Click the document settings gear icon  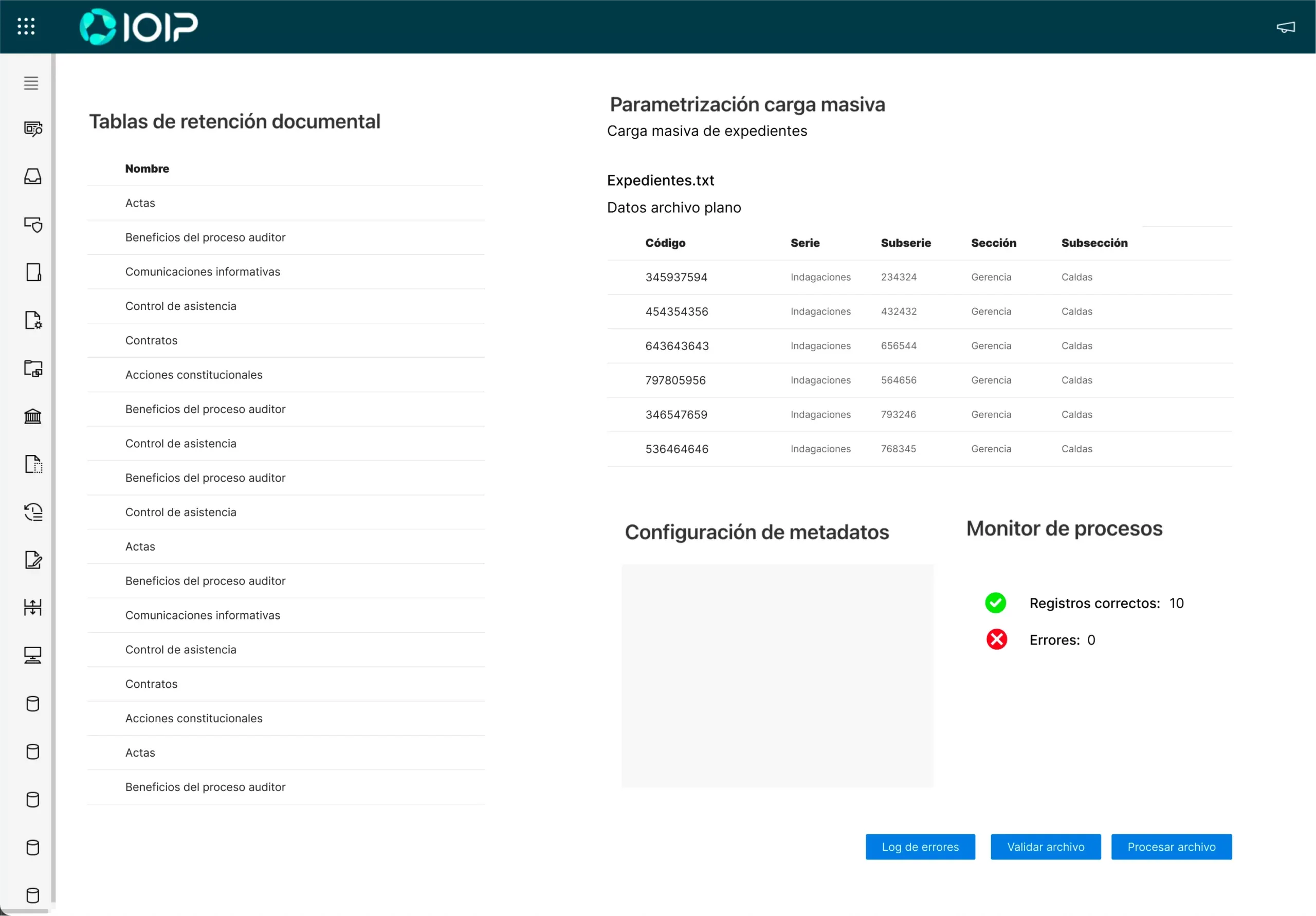(x=33, y=320)
